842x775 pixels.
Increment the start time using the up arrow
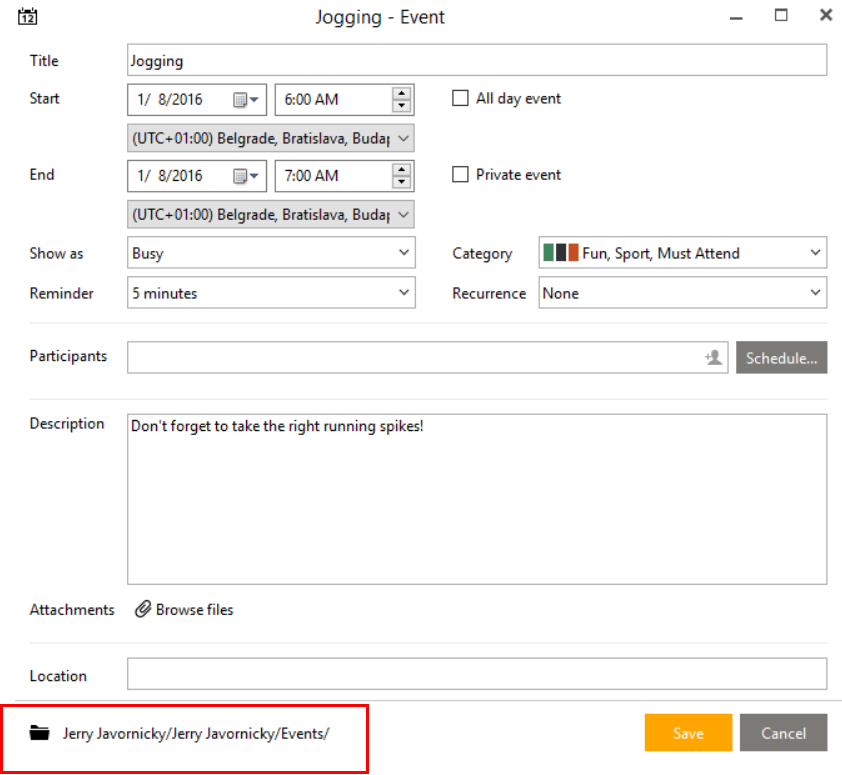click(402, 93)
